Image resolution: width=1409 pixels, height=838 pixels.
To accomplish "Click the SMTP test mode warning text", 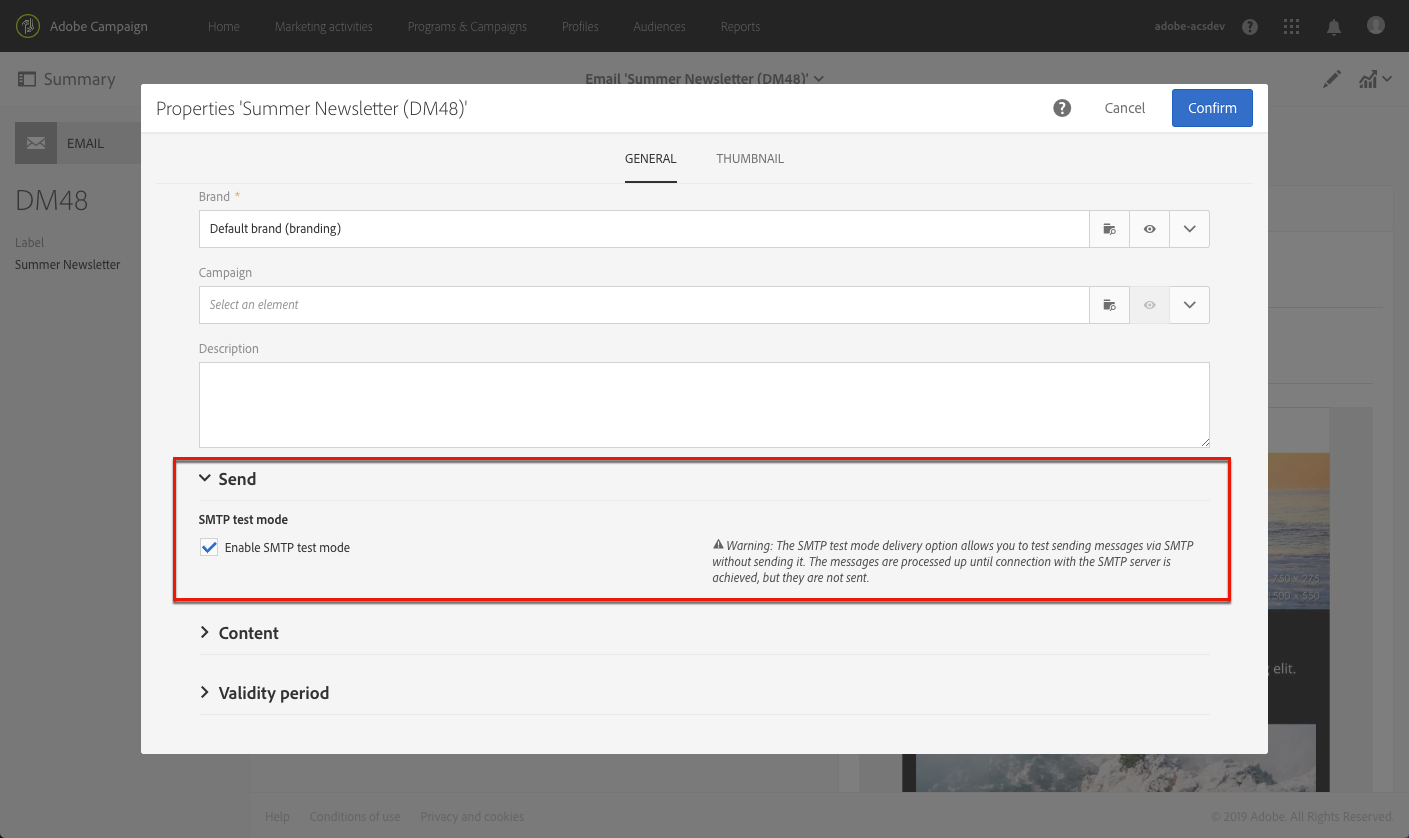I will tap(953, 561).
